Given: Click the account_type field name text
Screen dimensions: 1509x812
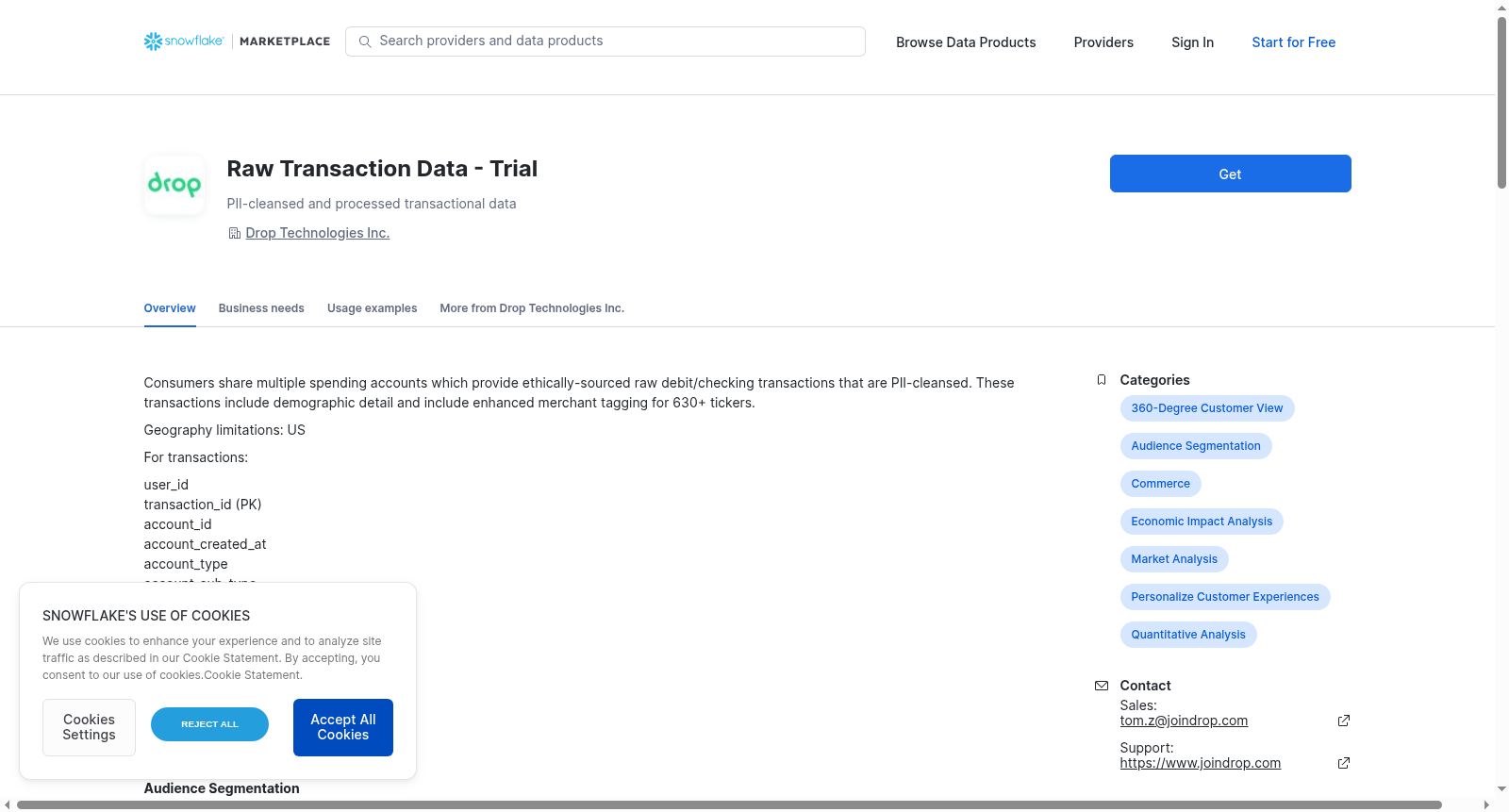Looking at the screenshot, I should (x=186, y=564).
